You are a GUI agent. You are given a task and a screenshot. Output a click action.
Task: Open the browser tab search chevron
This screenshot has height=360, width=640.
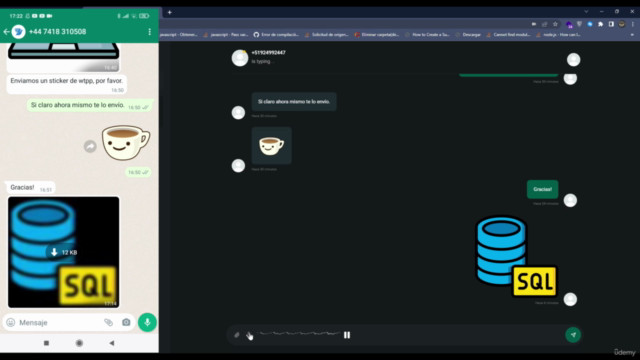(586, 11)
